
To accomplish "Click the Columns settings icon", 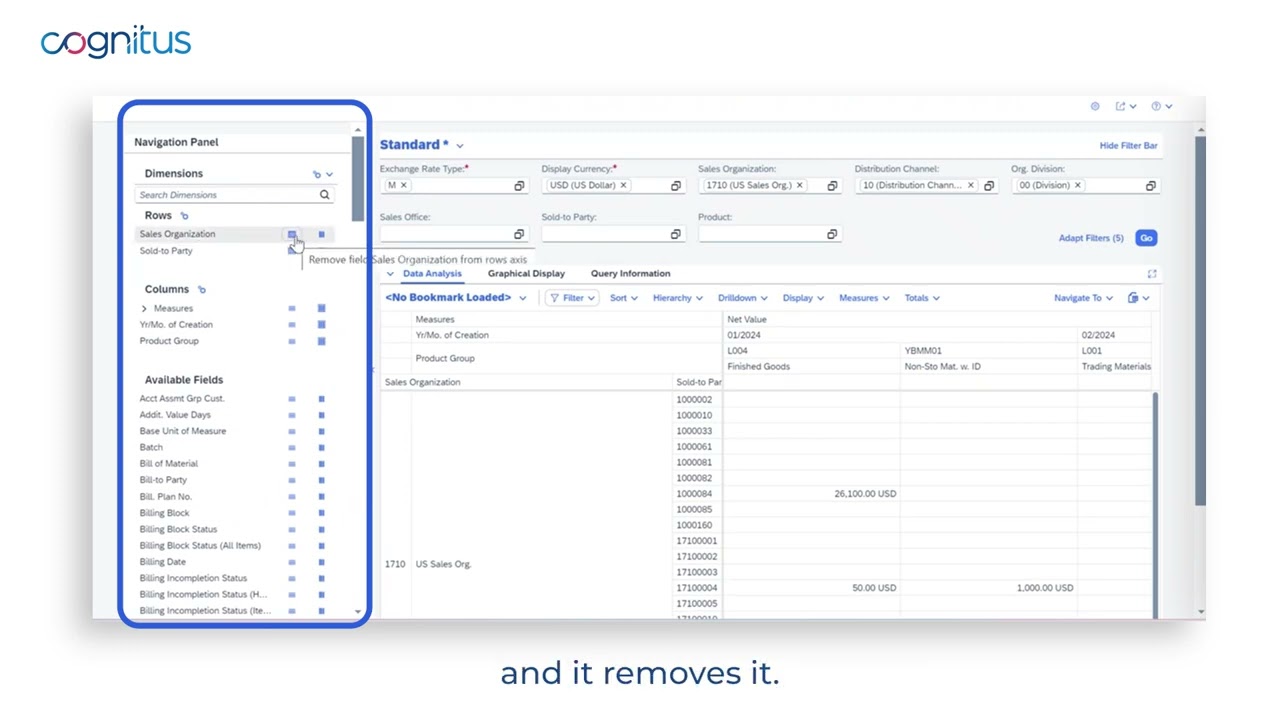I will point(201,290).
